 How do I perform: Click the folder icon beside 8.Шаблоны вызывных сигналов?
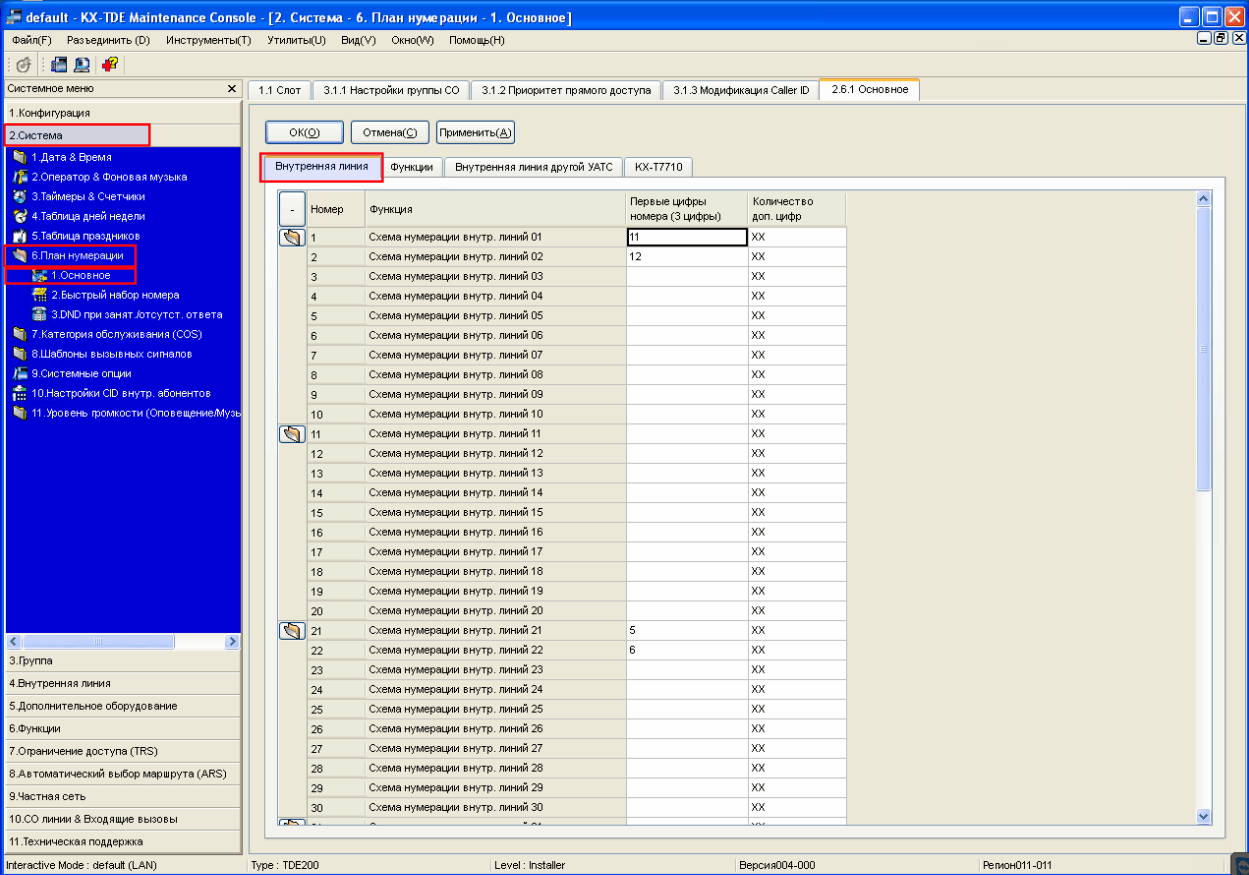pyautogui.click(x=19, y=354)
